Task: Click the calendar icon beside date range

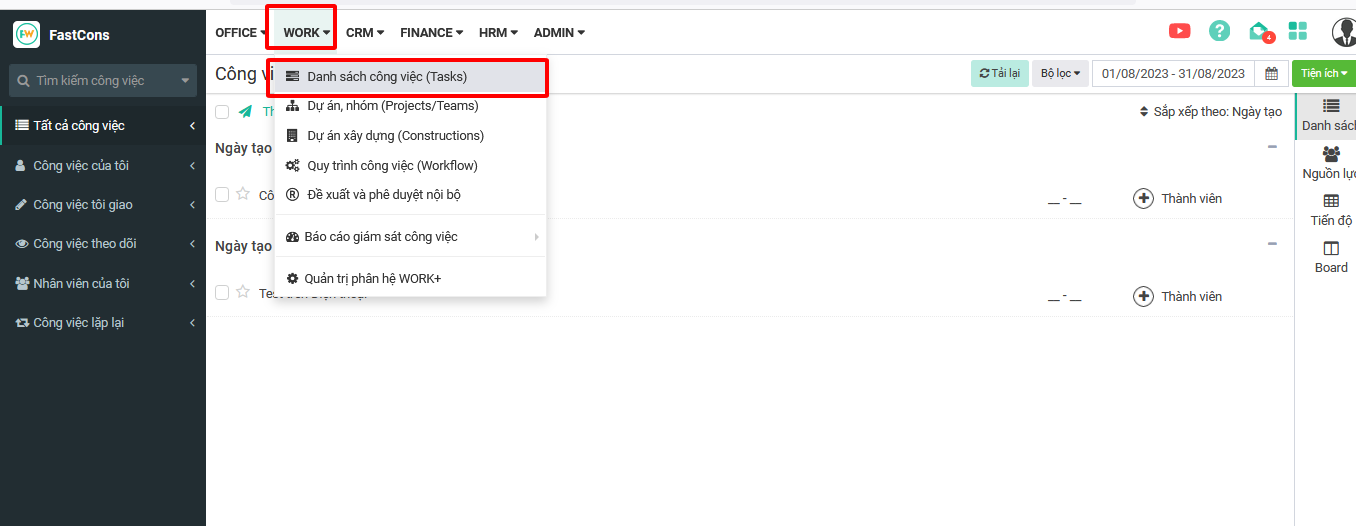Action: [x=1271, y=74]
